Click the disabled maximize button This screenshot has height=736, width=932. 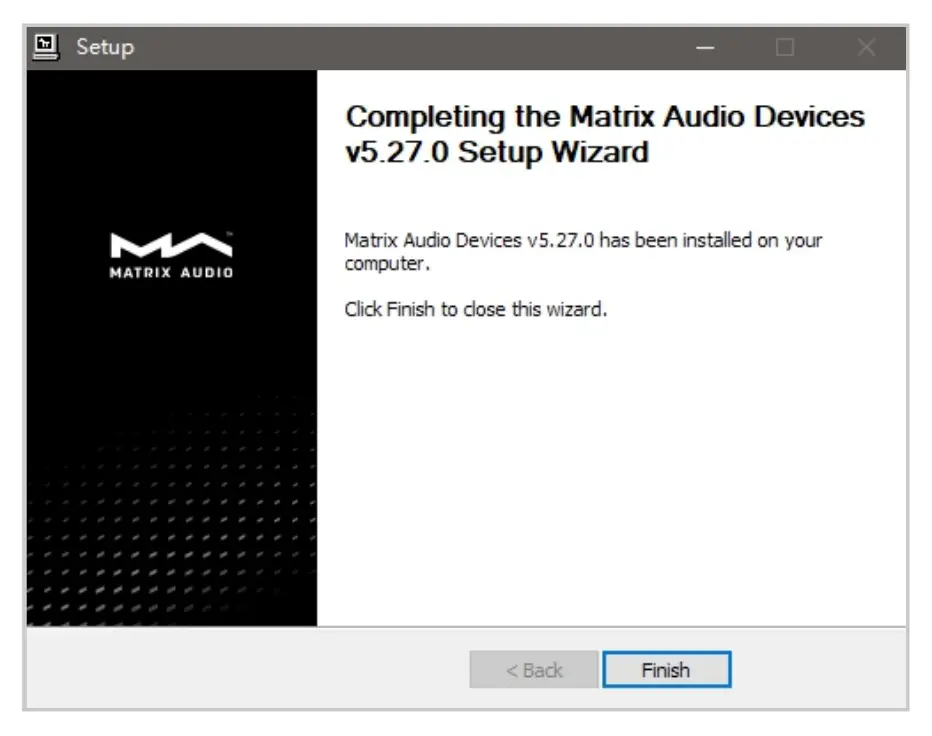click(785, 47)
